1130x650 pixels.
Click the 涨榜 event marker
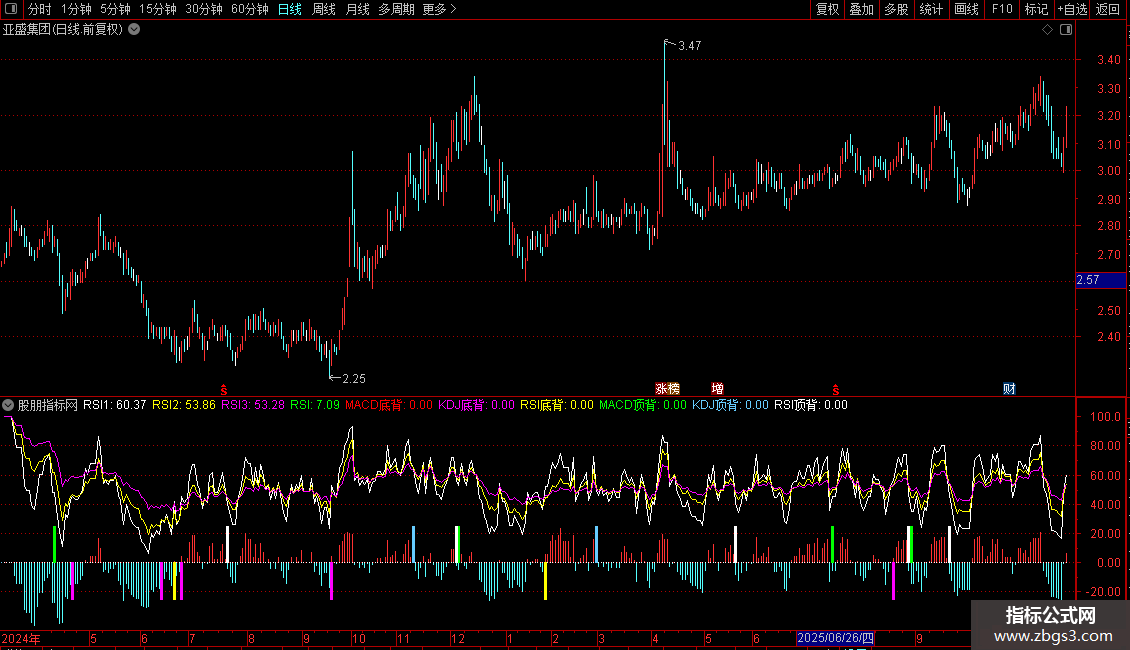tap(667, 388)
